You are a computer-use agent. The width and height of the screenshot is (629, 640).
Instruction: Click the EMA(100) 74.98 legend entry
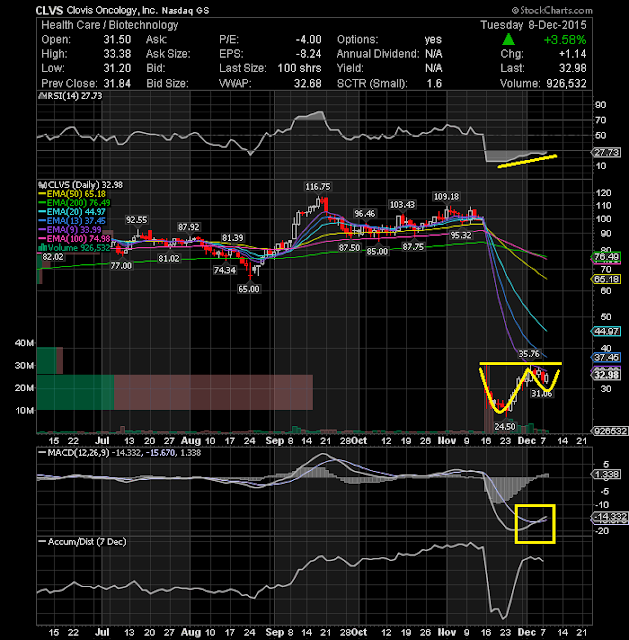click(x=75, y=239)
